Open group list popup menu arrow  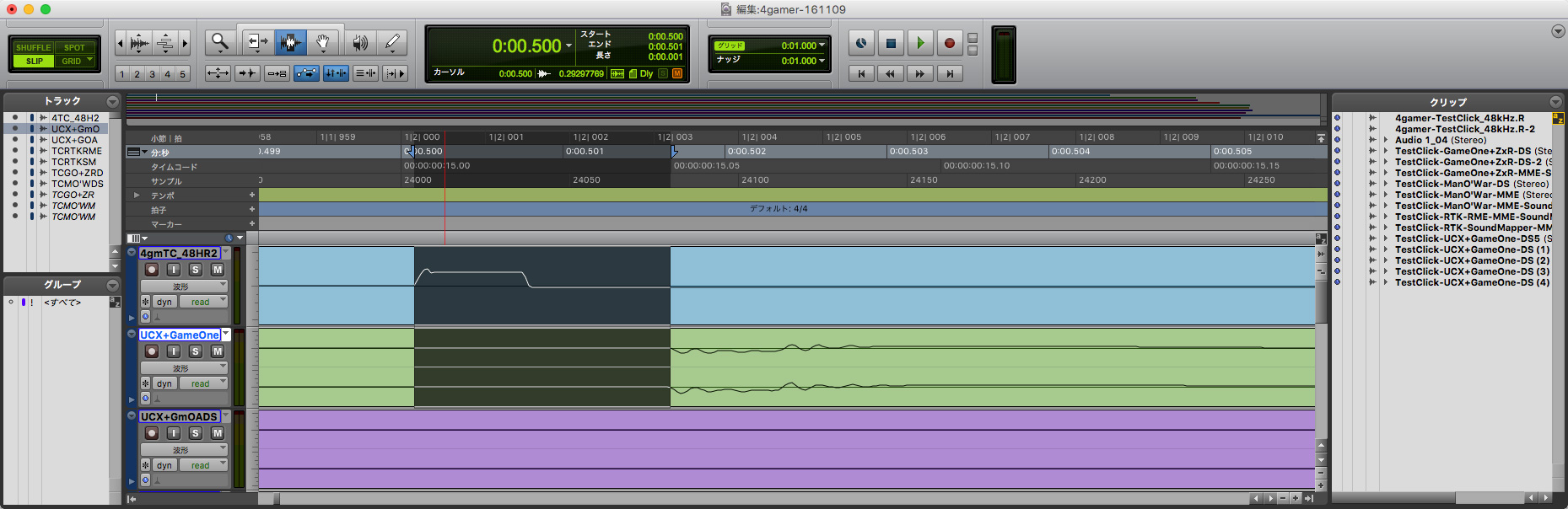click(x=112, y=286)
